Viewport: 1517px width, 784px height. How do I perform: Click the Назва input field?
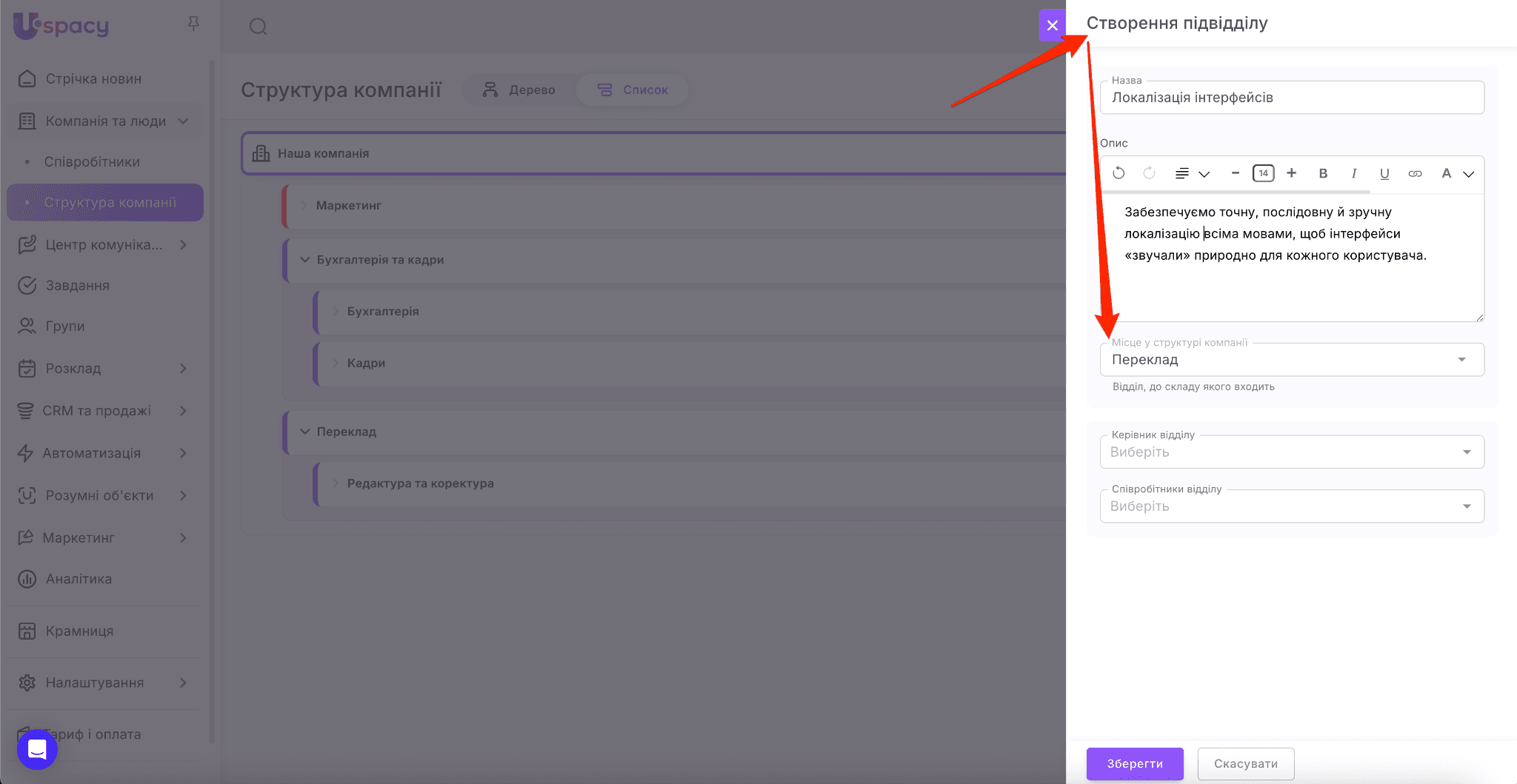pos(1291,98)
